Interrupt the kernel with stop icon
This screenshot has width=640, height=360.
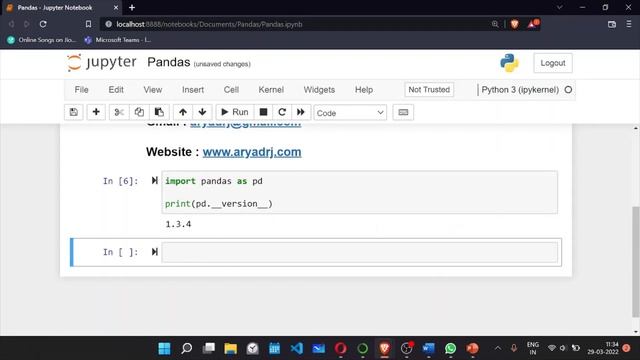pyautogui.click(x=263, y=112)
